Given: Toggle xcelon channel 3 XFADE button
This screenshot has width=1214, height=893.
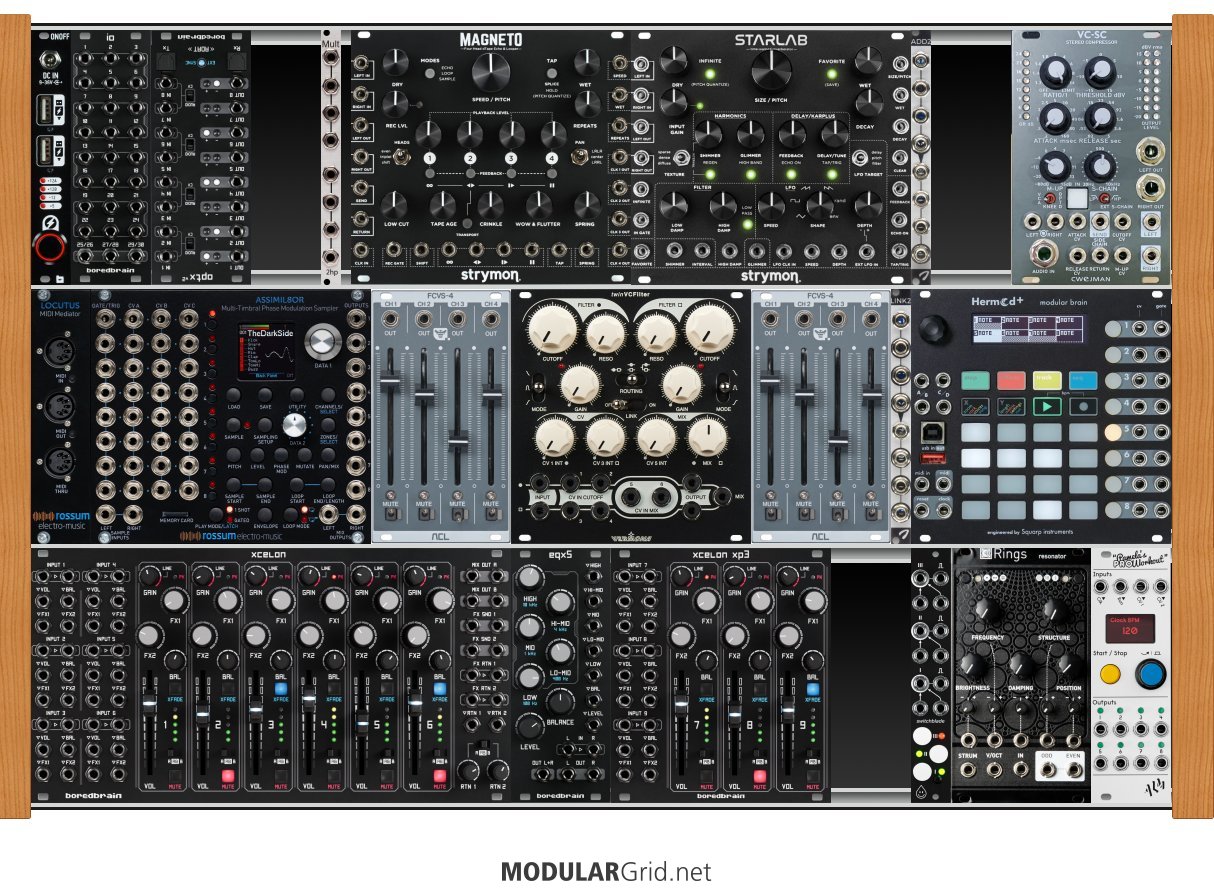Looking at the screenshot, I should 281,690.
